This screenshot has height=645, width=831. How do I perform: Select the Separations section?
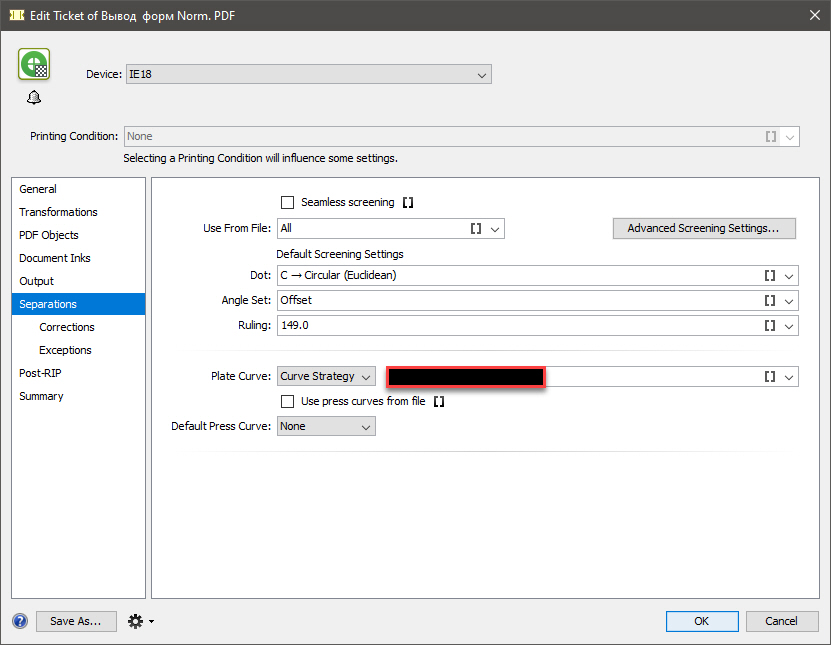pyautogui.click(x=78, y=304)
